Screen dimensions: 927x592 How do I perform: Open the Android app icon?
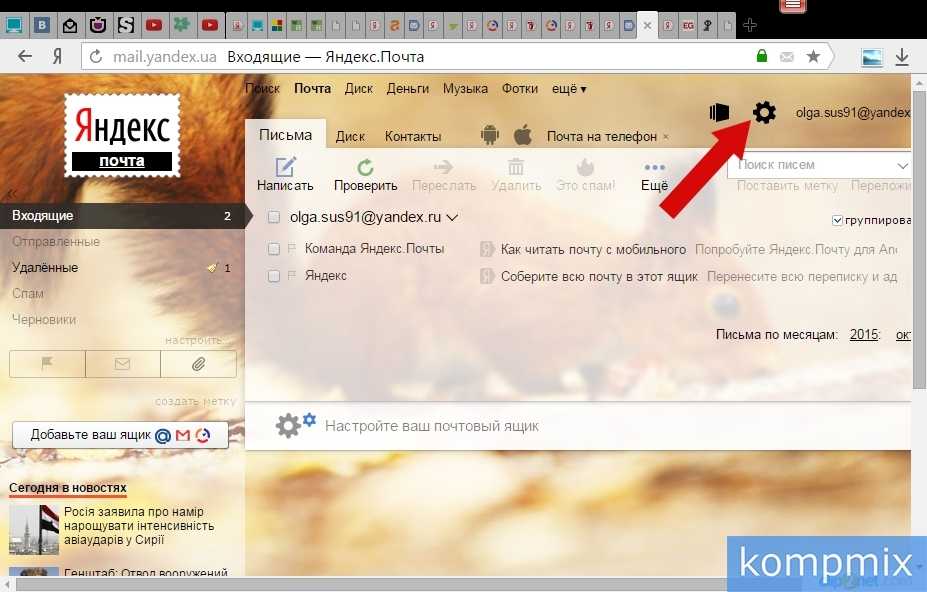click(x=490, y=135)
